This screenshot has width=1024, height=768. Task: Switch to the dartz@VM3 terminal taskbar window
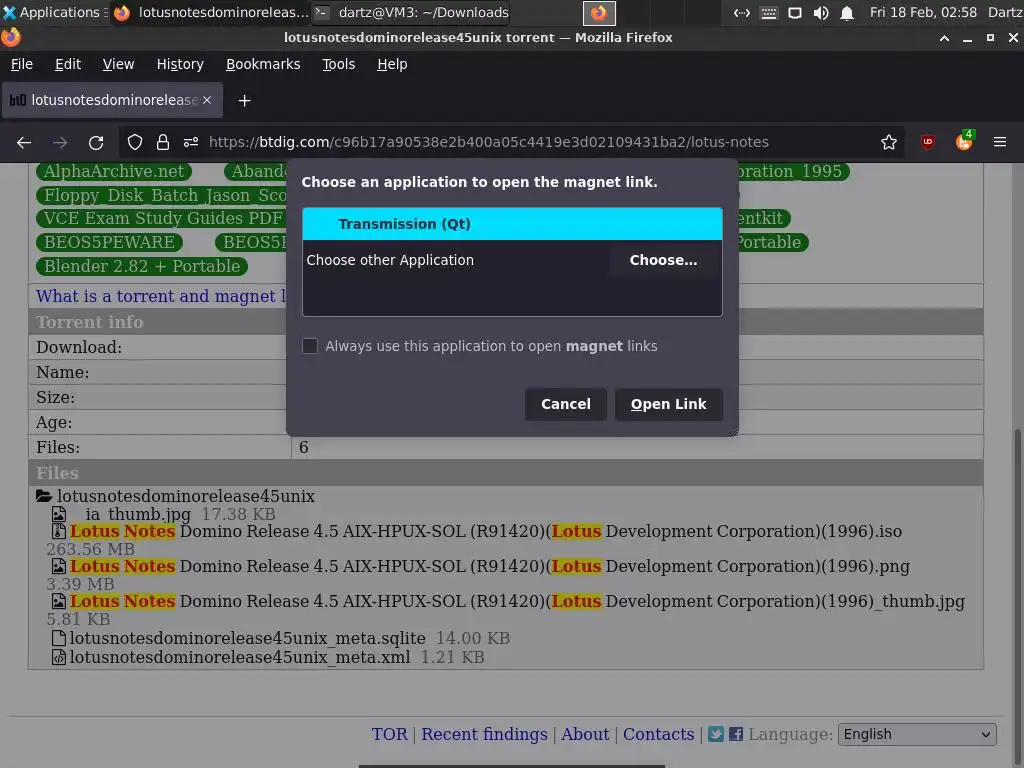click(411, 12)
